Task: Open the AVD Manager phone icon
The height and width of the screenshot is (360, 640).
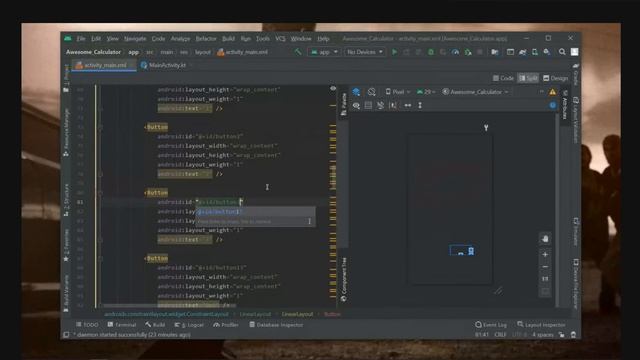Action: coord(535,52)
